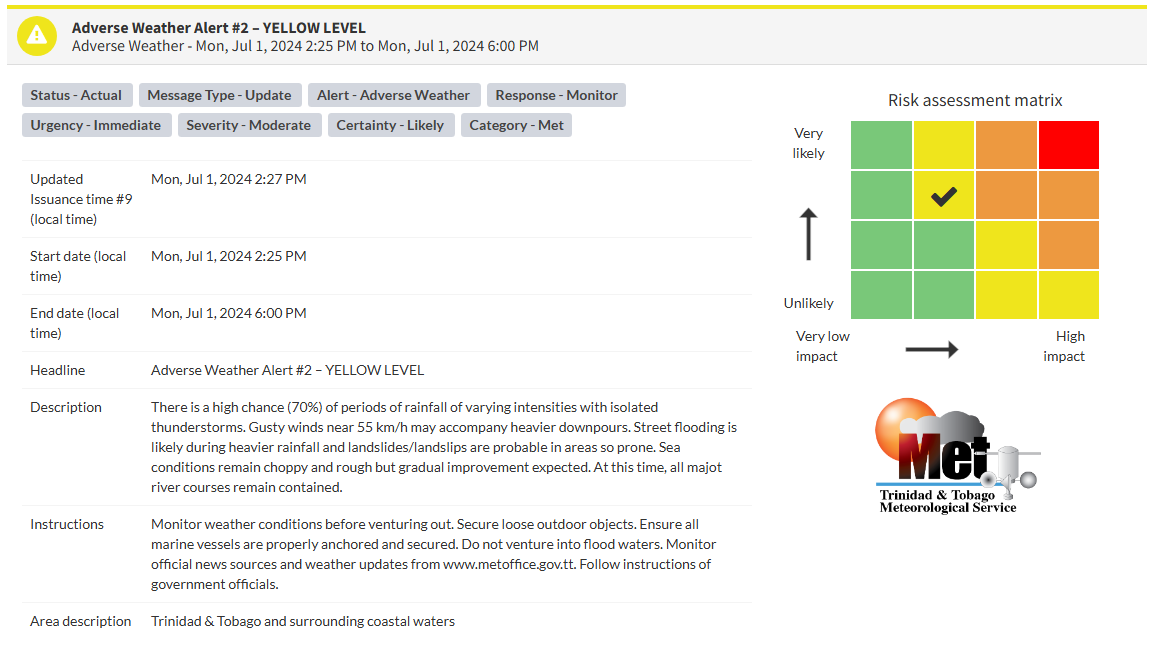This screenshot has width=1152, height=649.
Task: Click the Area description value text
Action: point(303,621)
